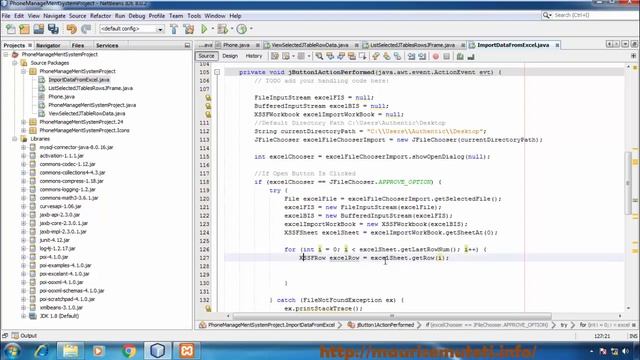
Task: Switch editor to History view
Action: tap(253, 56)
